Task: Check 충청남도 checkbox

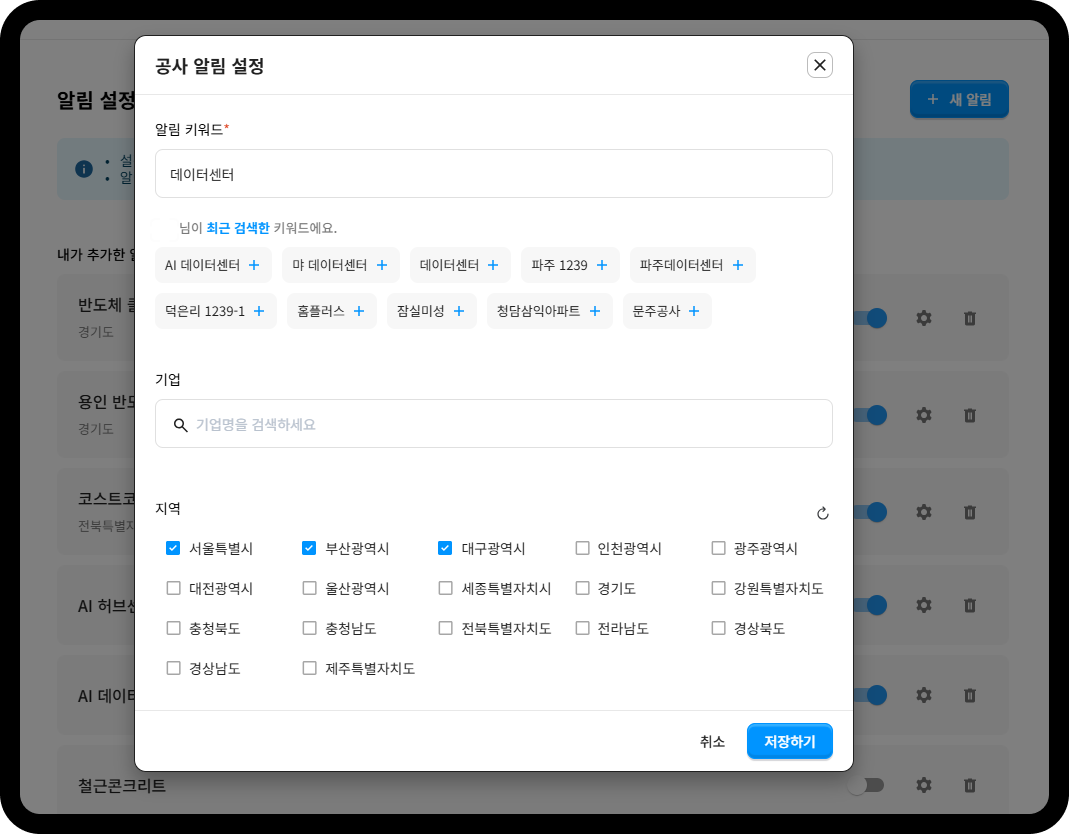Action: coord(309,628)
